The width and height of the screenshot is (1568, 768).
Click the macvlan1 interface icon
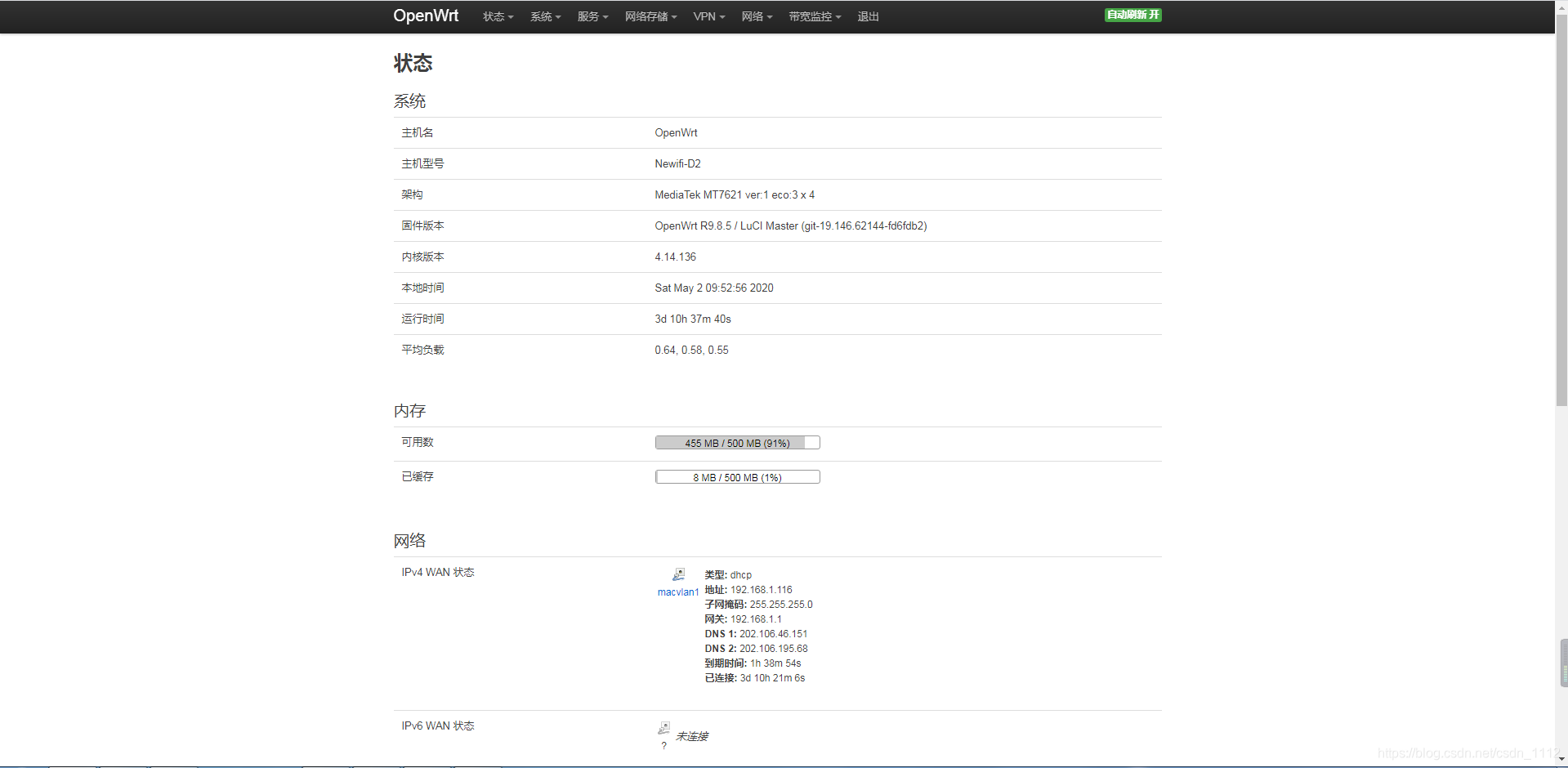pyautogui.click(x=678, y=574)
